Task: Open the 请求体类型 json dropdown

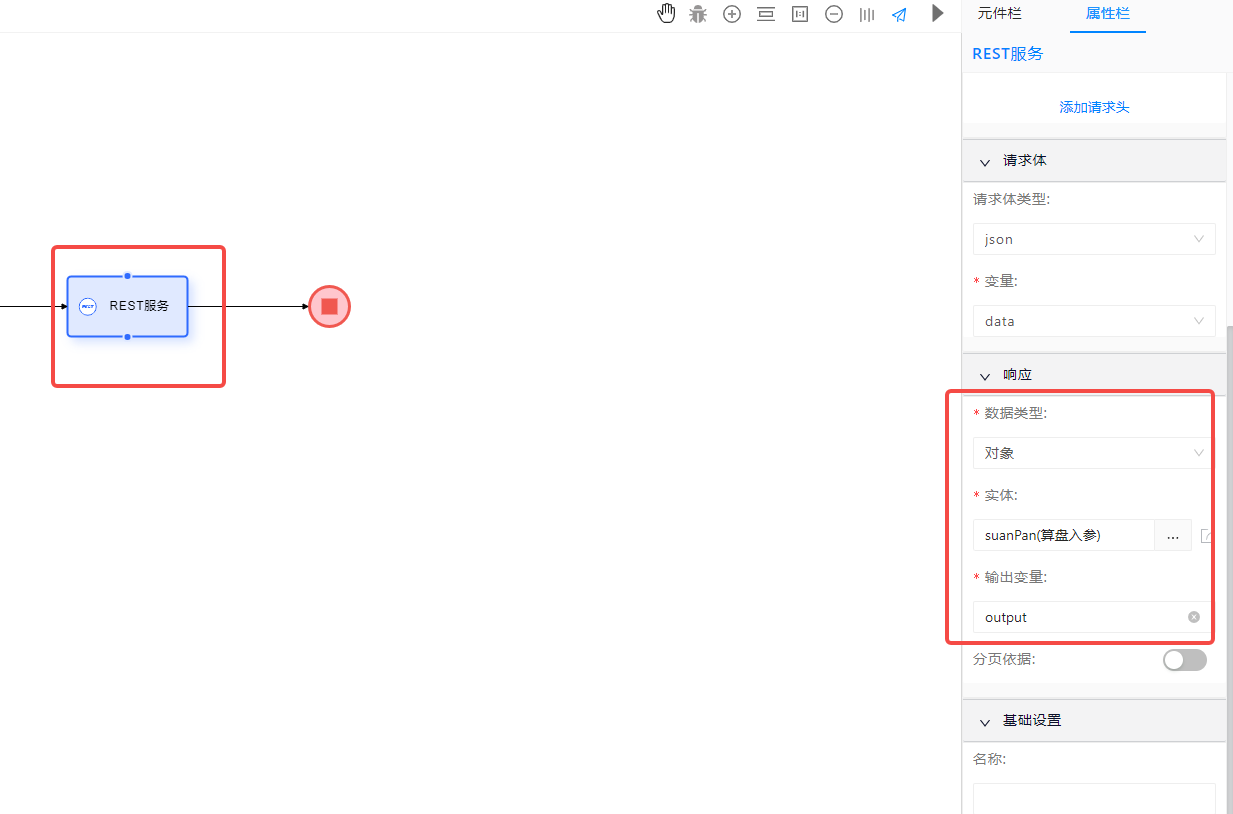Action: pyautogui.click(x=1094, y=239)
